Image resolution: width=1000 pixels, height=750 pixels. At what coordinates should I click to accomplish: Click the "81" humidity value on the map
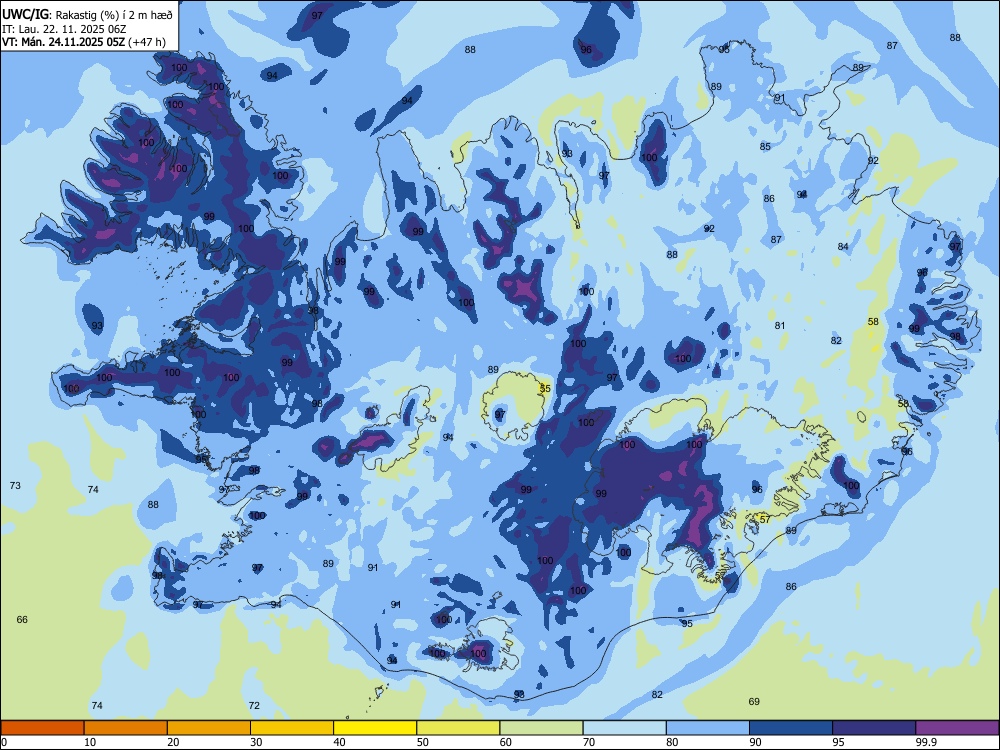[x=780, y=325]
